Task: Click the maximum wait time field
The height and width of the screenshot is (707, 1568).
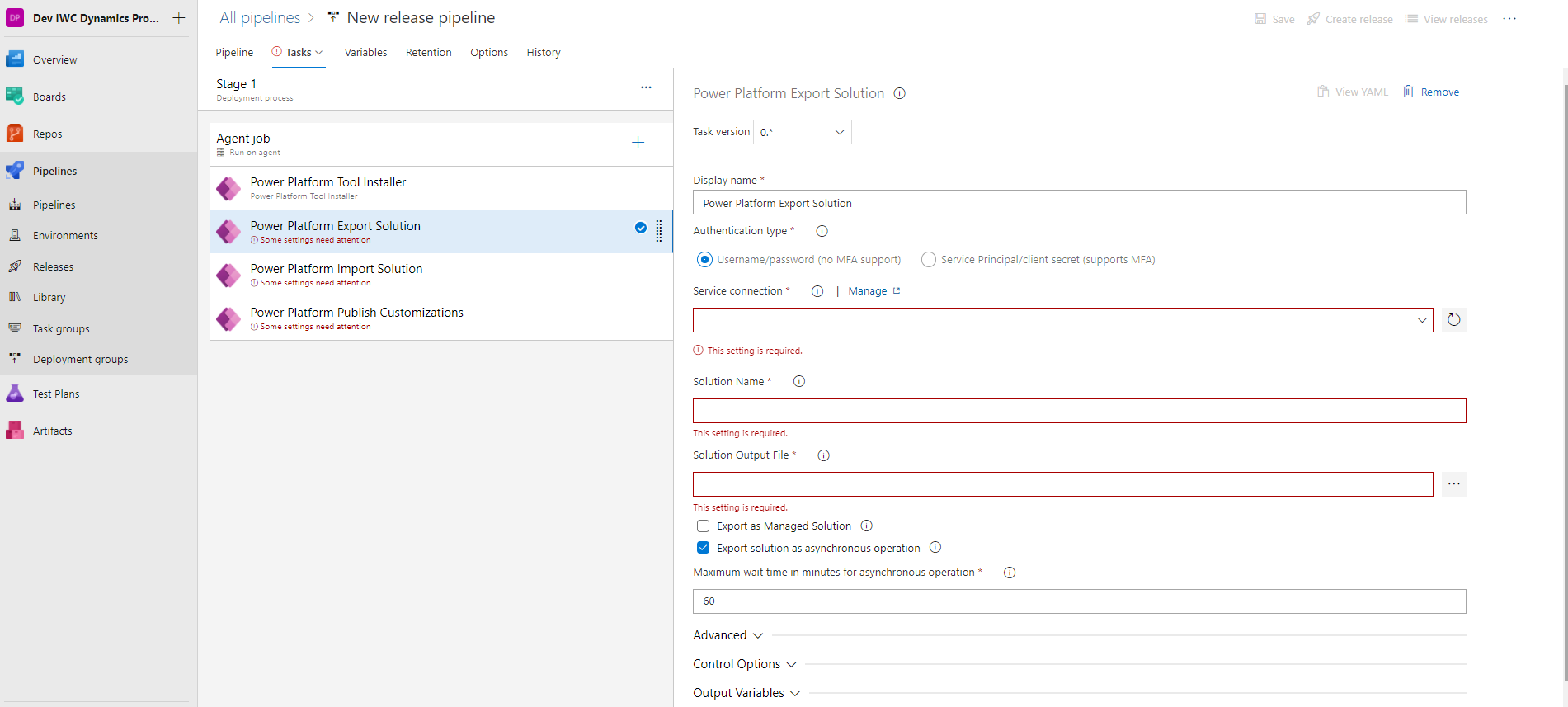Action: tap(1080, 601)
